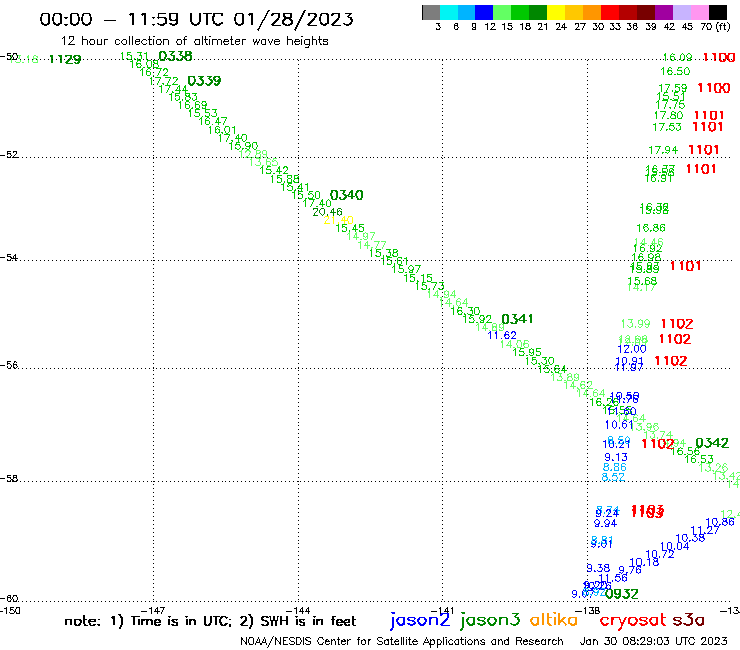740x650 pixels.
Task: Click the timestamp 'Jan 30 08:29:03 UTC 2023'
Action: pos(653,641)
